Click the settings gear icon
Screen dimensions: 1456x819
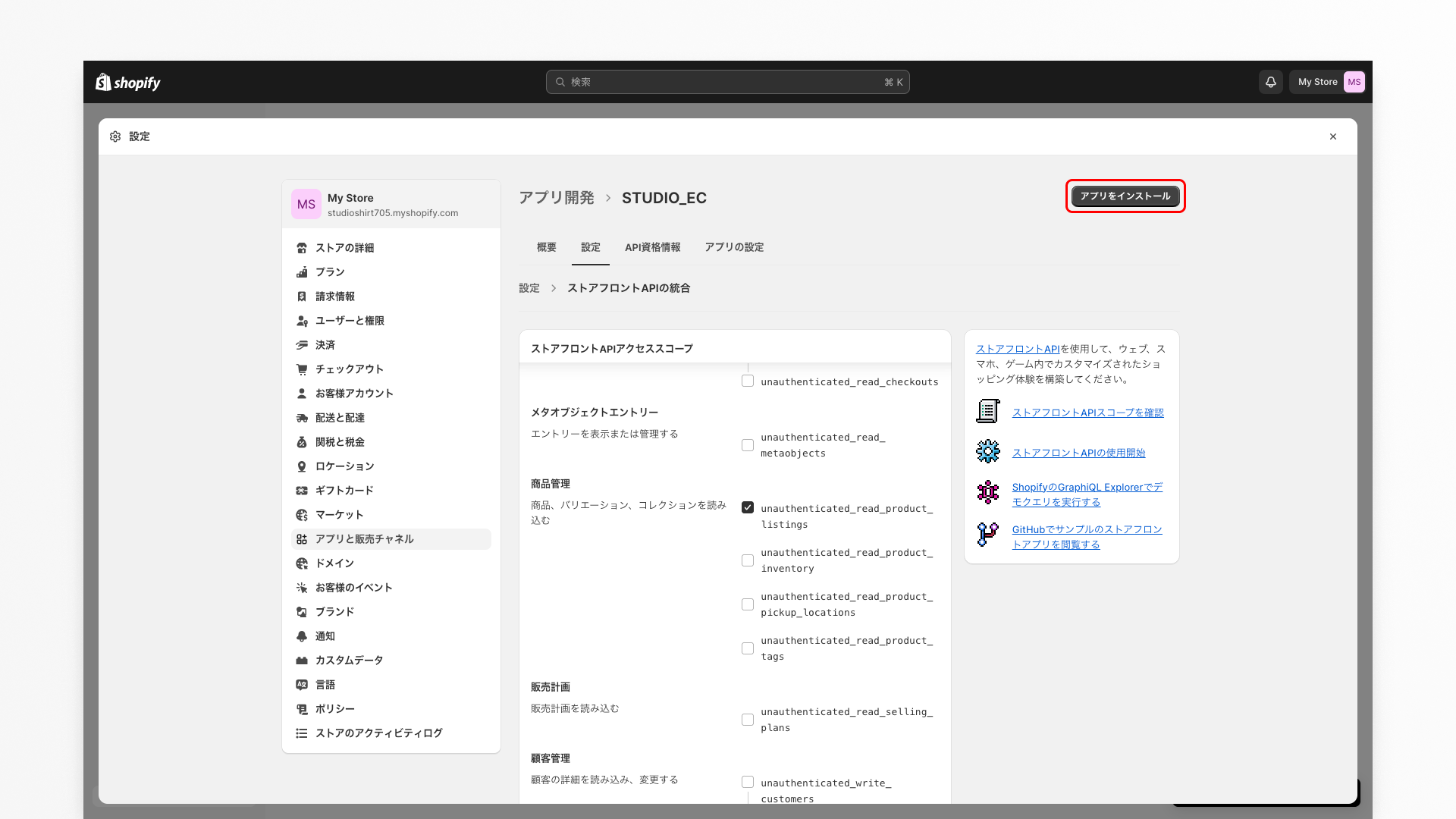click(115, 136)
